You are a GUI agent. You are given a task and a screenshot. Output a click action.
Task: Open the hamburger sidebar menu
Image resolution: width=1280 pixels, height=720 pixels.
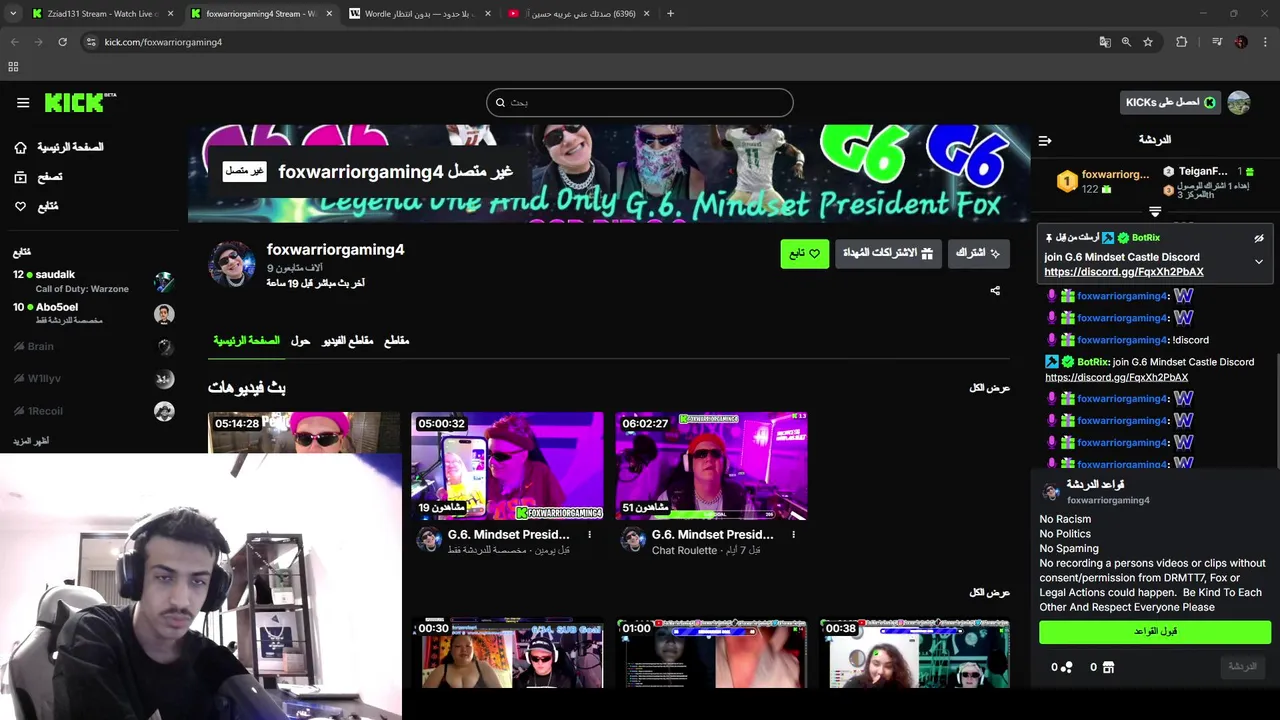pos(23,102)
